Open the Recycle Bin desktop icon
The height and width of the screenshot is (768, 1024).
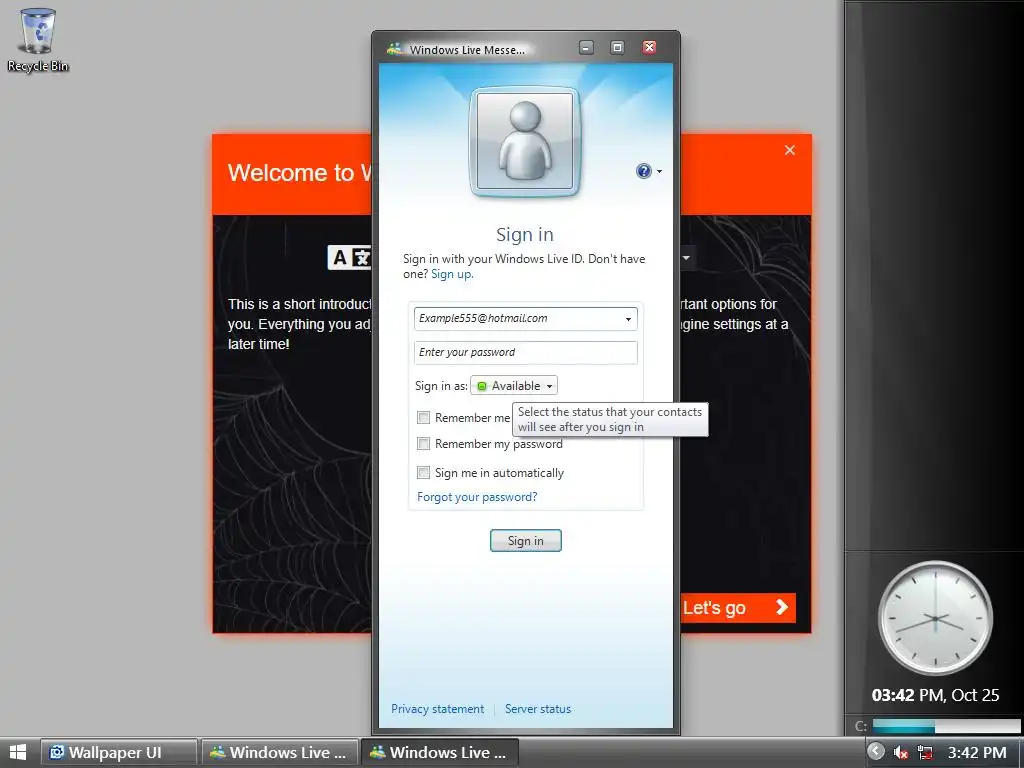tap(38, 40)
